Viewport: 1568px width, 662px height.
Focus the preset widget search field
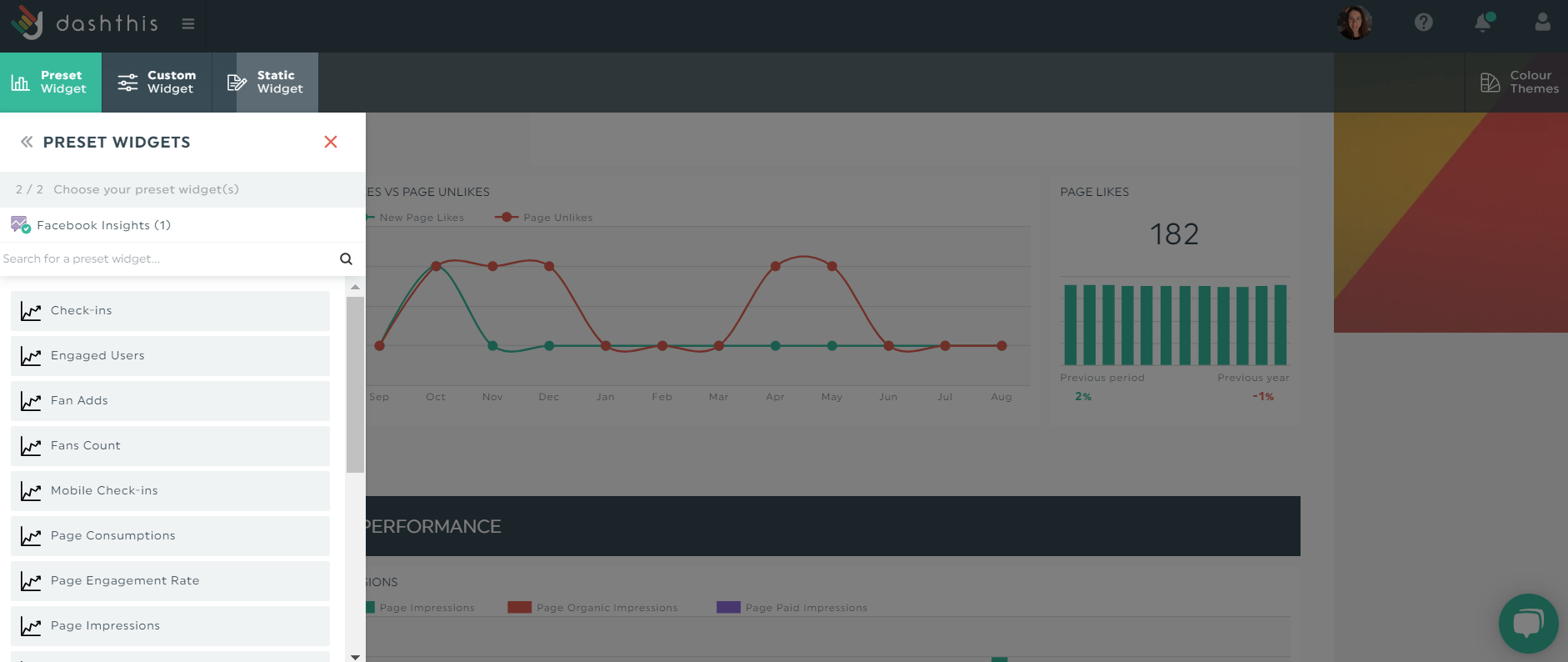click(x=167, y=258)
